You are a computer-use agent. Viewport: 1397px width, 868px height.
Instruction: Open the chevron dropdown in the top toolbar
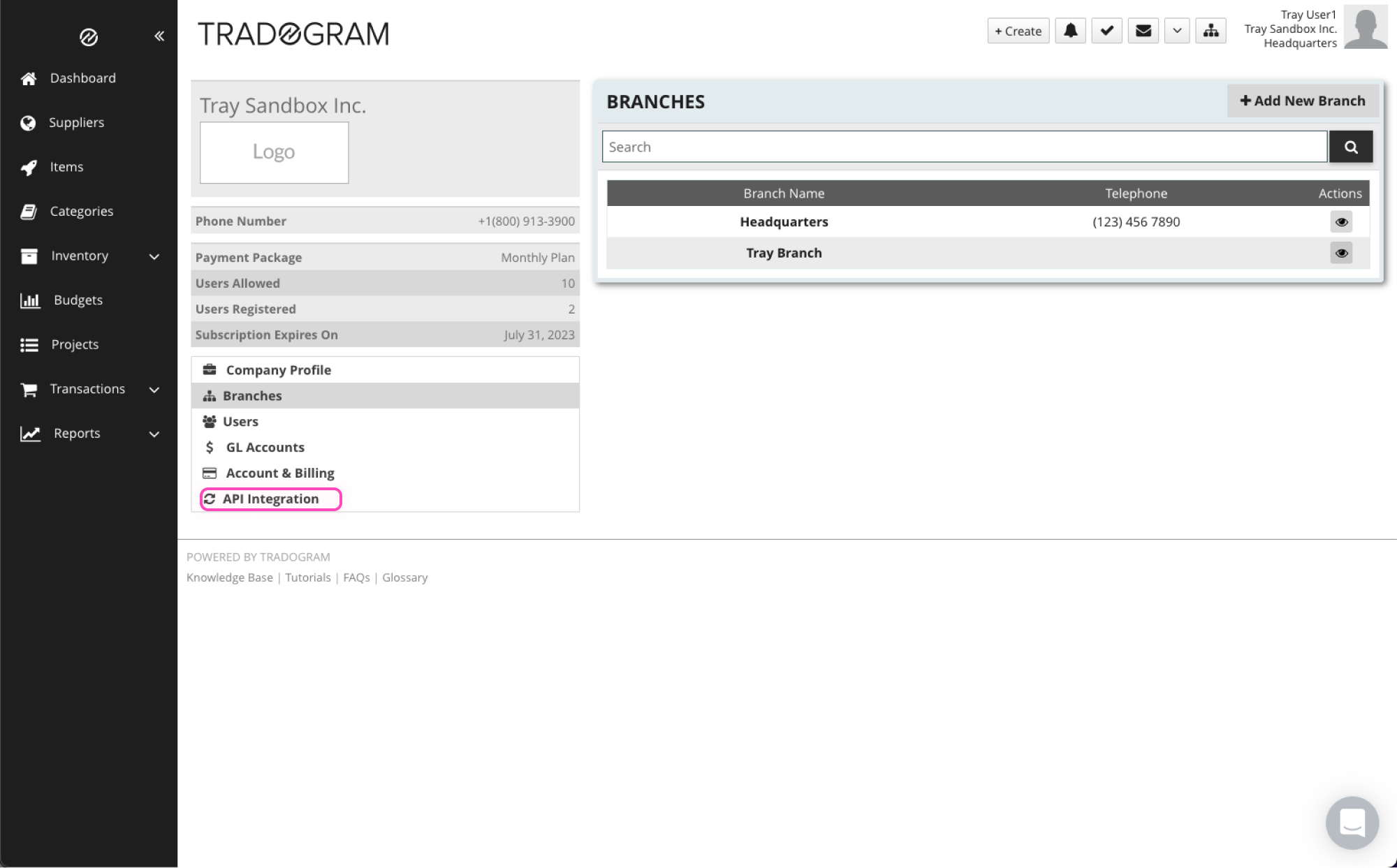pos(1177,31)
